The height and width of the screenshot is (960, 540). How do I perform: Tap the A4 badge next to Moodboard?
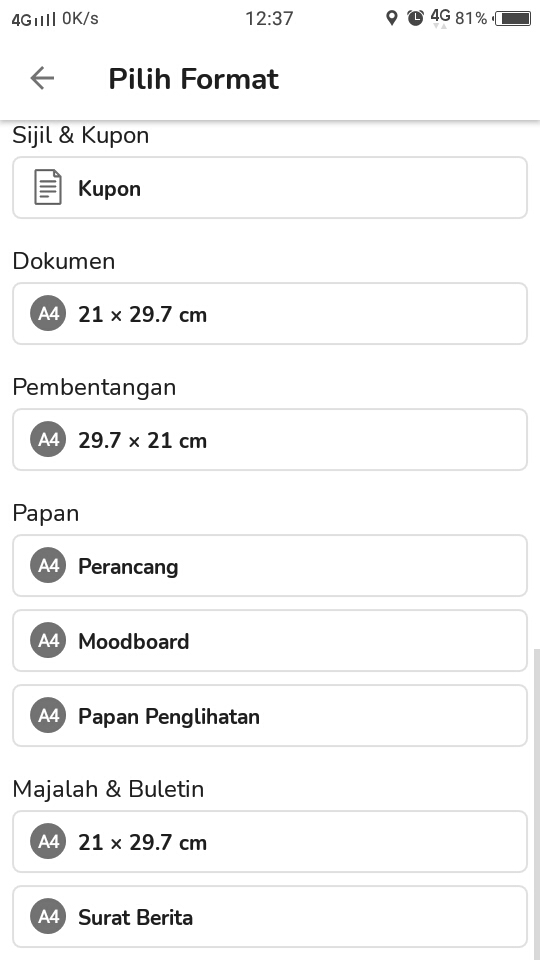(48, 640)
